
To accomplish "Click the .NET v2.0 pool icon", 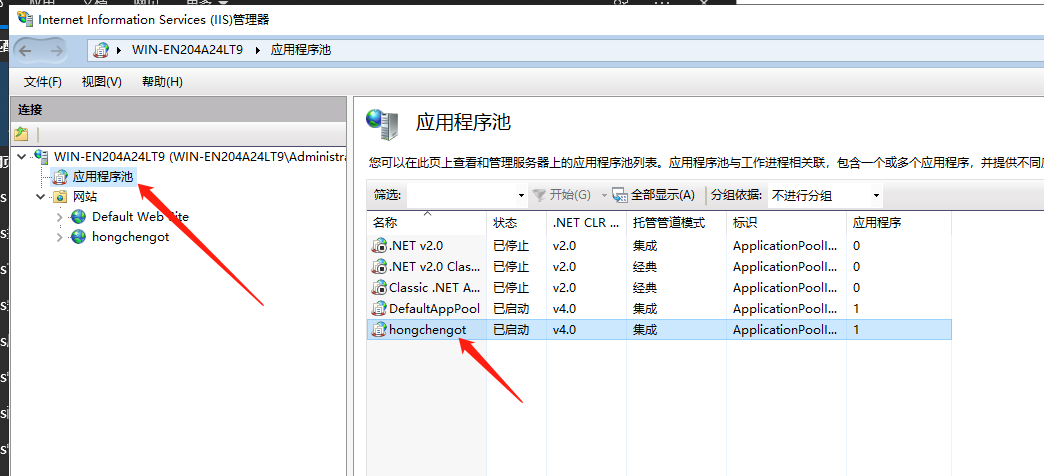I will click(x=379, y=246).
